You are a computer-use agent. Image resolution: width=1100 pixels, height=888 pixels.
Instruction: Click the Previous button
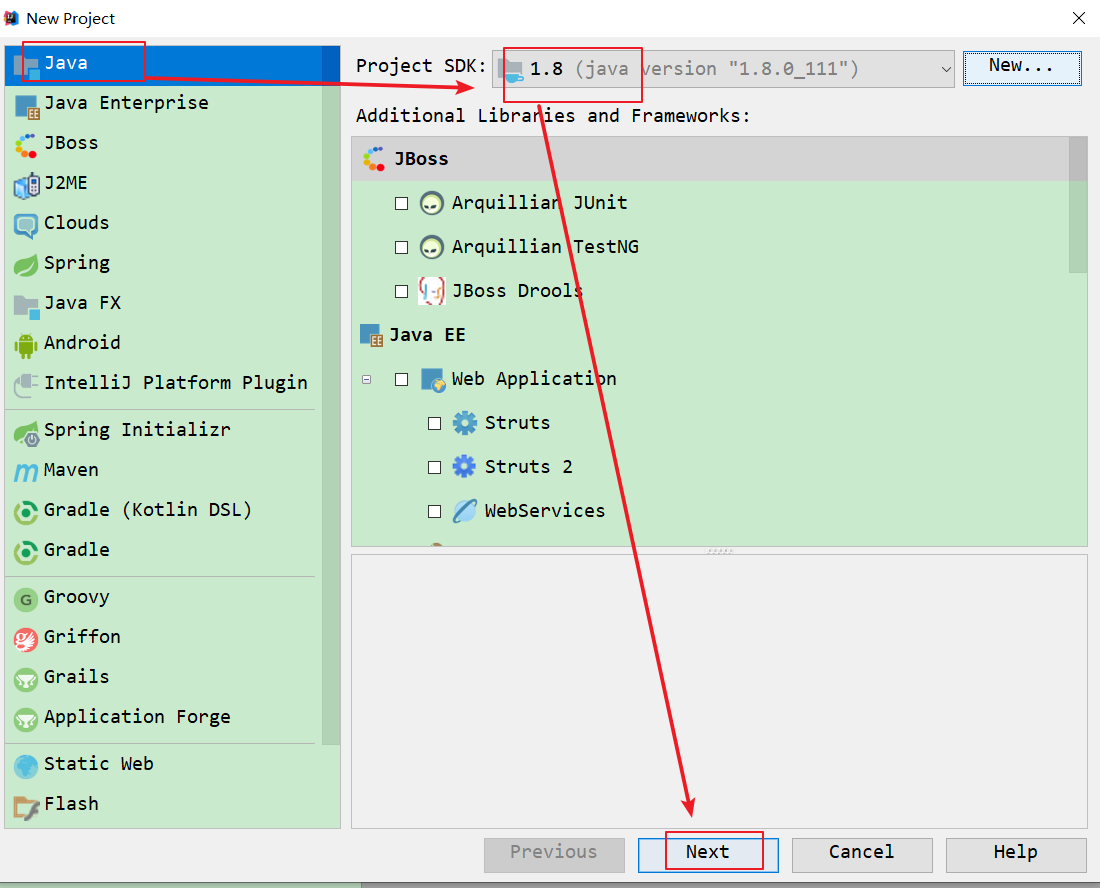[554, 855]
